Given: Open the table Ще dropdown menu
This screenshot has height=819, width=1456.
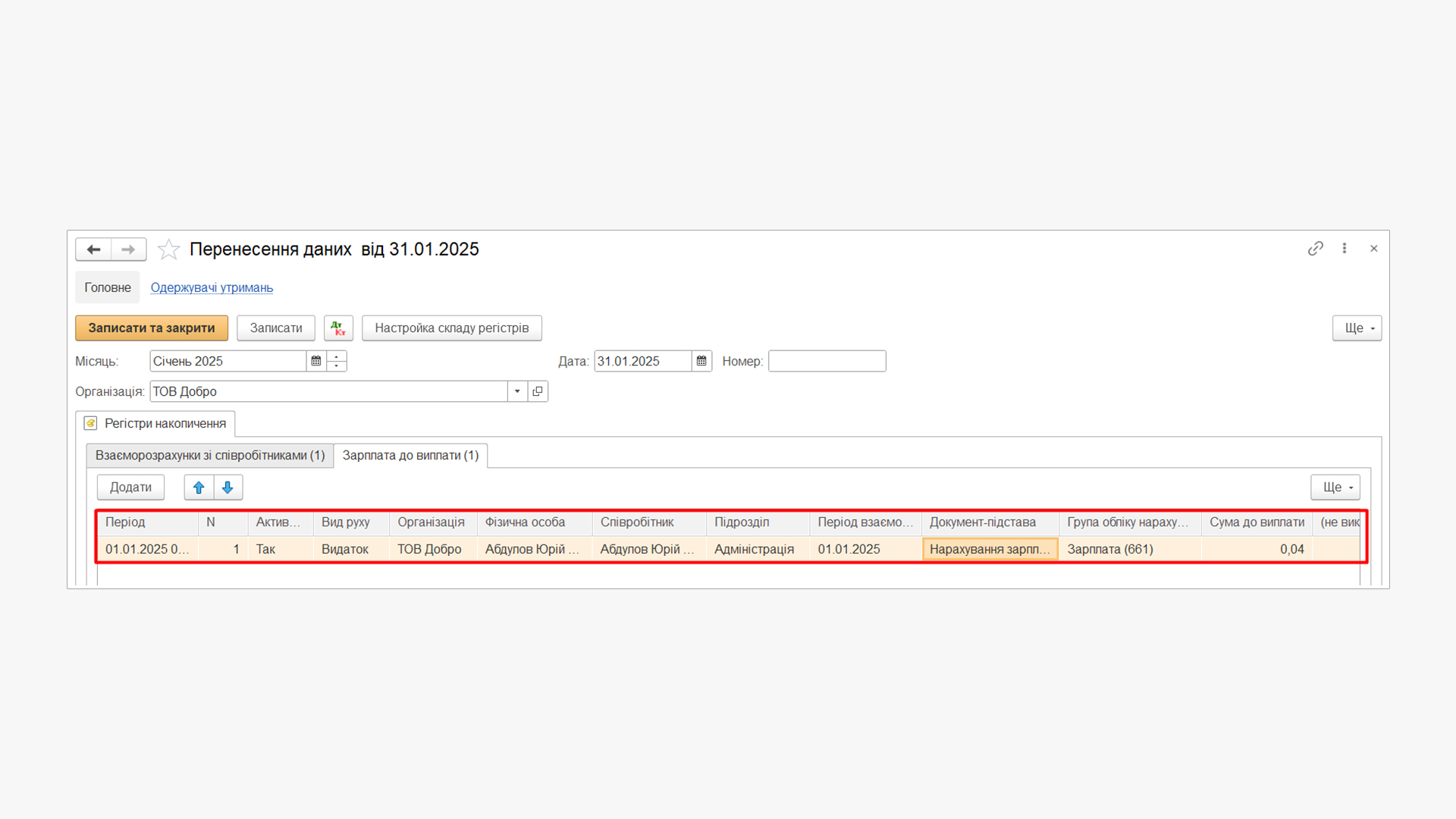Looking at the screenshot, I should point(1335,488).
